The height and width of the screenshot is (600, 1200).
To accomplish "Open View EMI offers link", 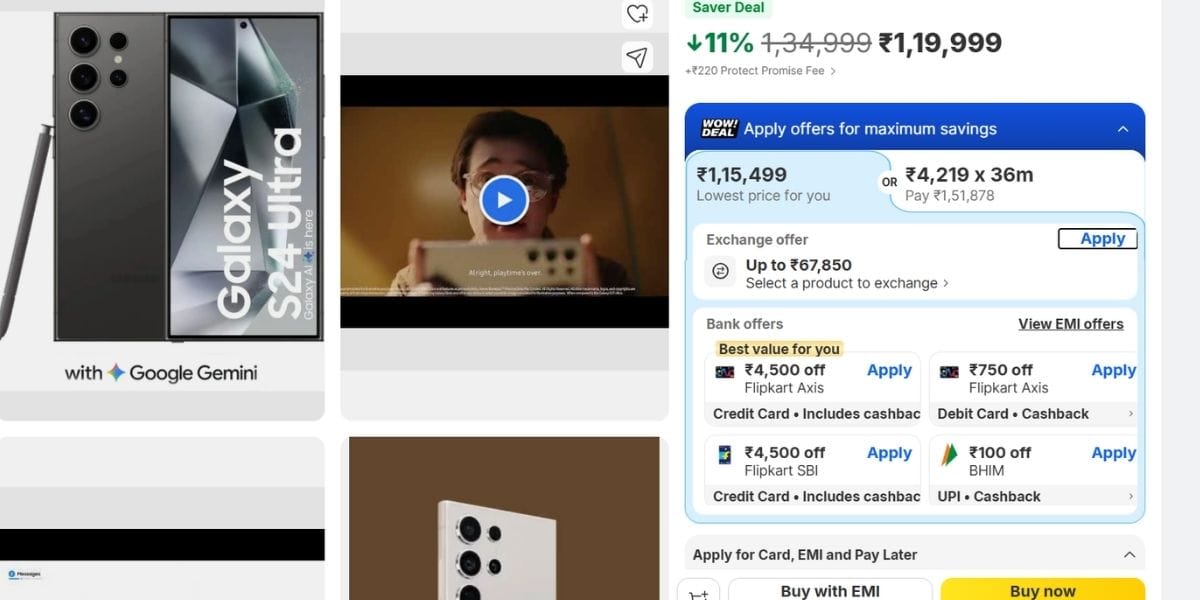I will click(x=1071, y=324).
